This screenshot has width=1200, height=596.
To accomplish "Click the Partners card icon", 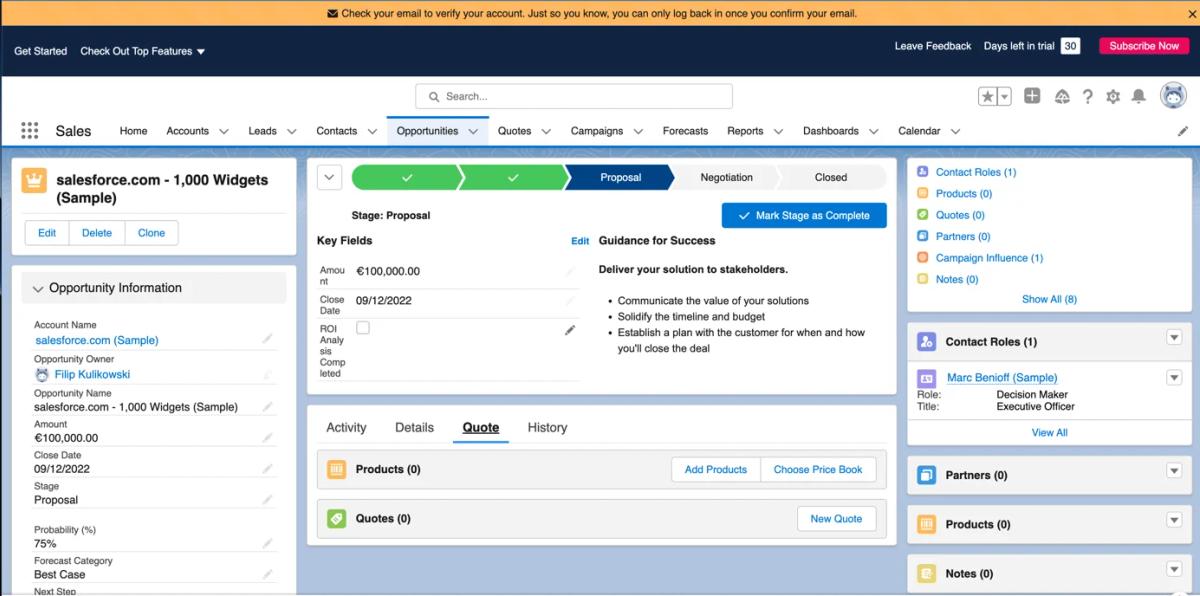I will click(x=926, y=475).
